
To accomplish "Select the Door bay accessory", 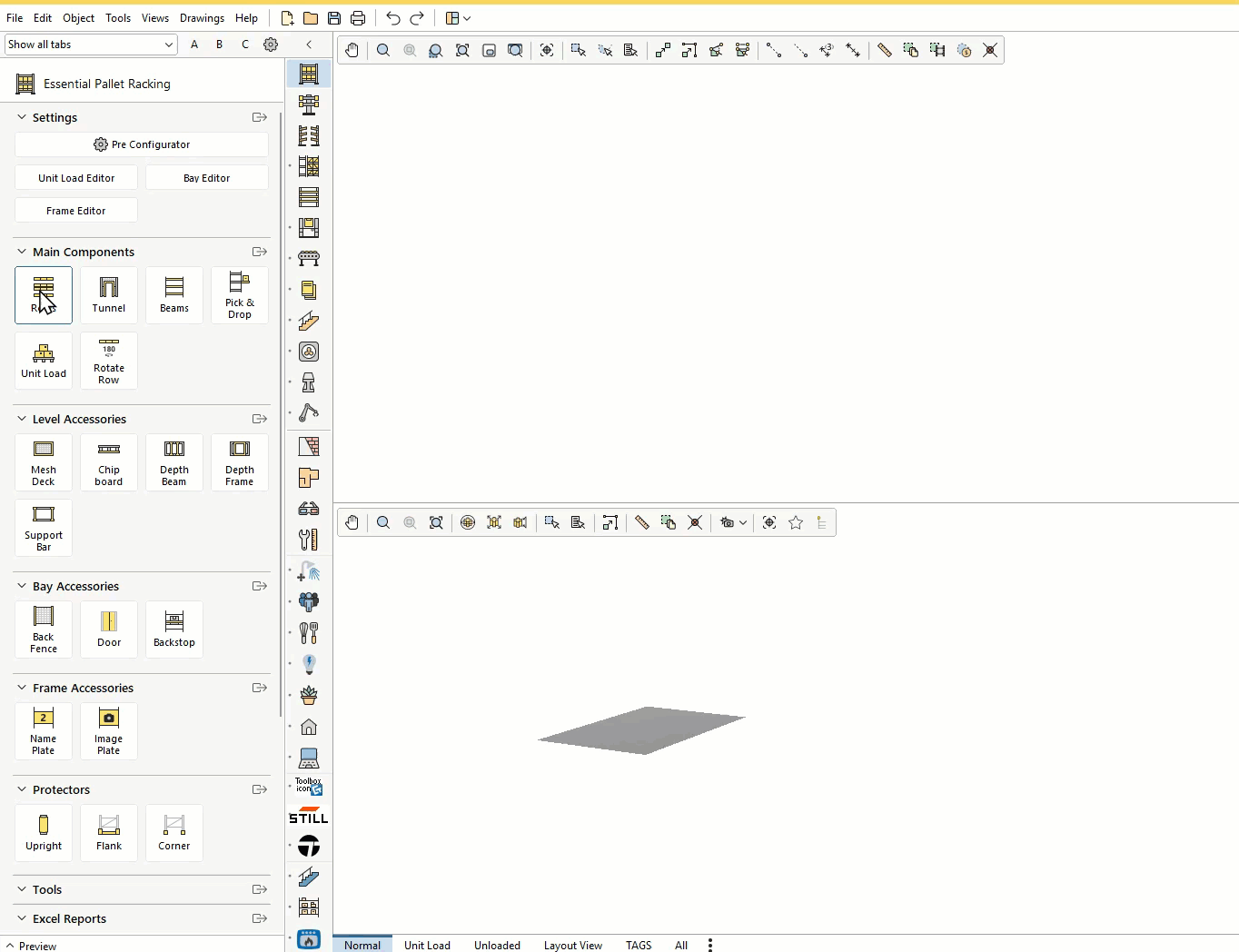I will click(109, 629).
